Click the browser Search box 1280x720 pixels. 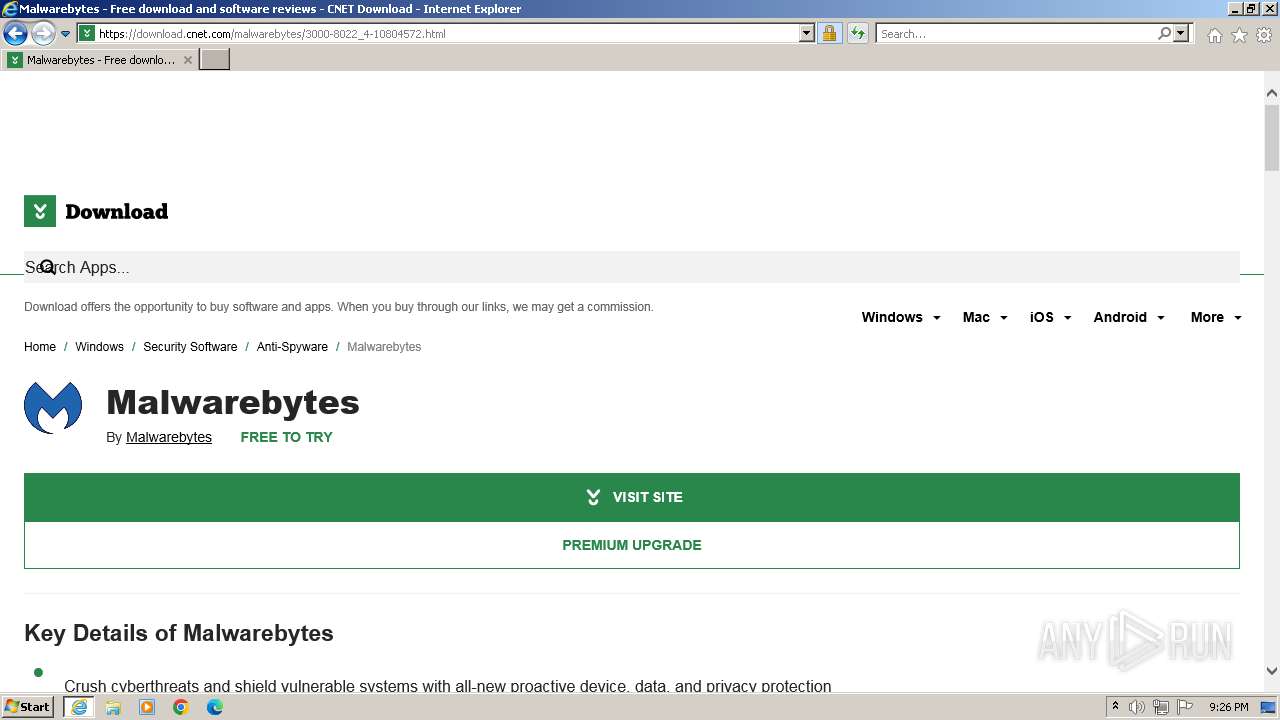1015,33
